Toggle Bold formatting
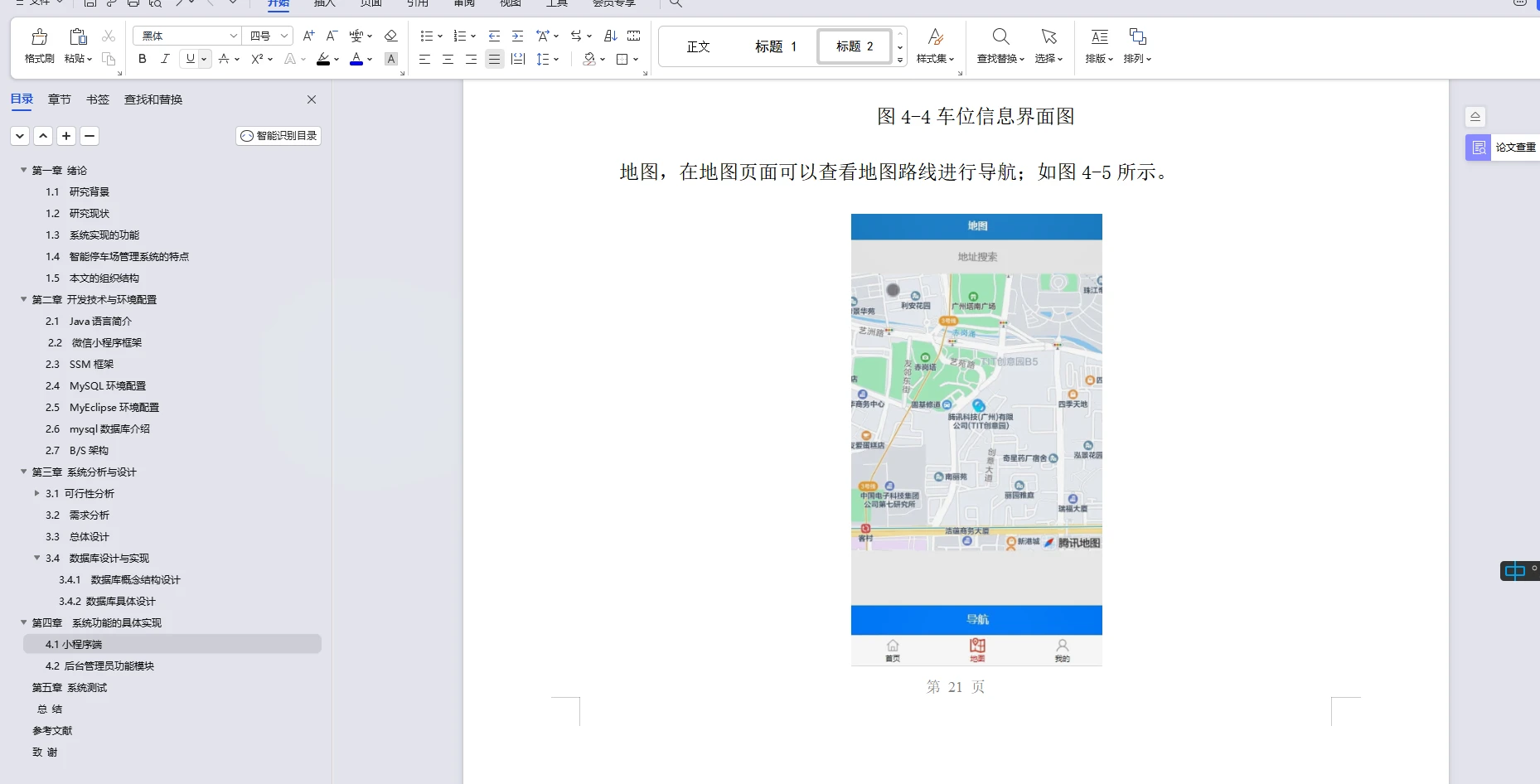Image resolution: width=1540 pixels, height=784 pixels. [x=143, y=59]
